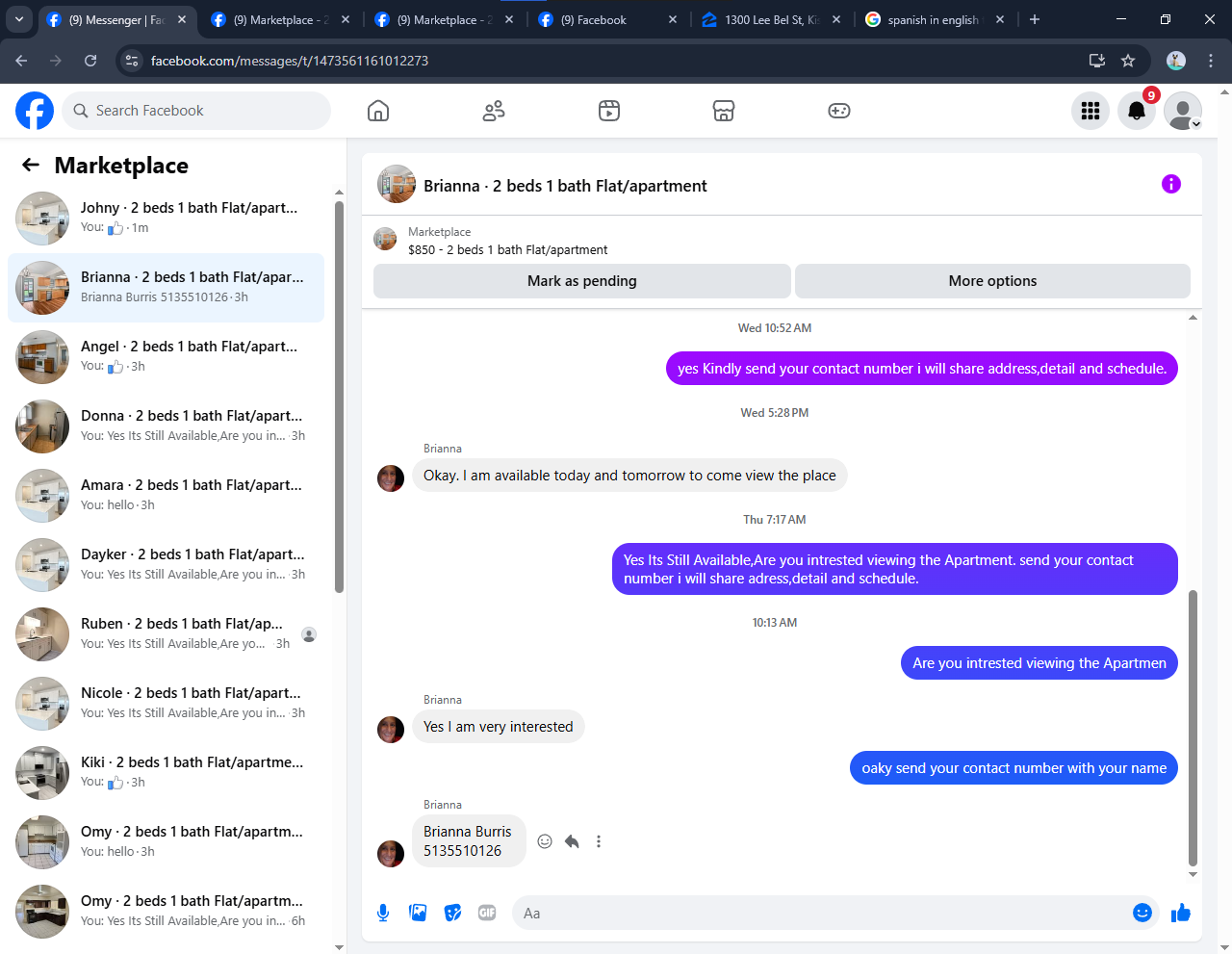This screenshot has height=954, width=1232.
Task: Open a new browser tab
Action: (1035, 19)
